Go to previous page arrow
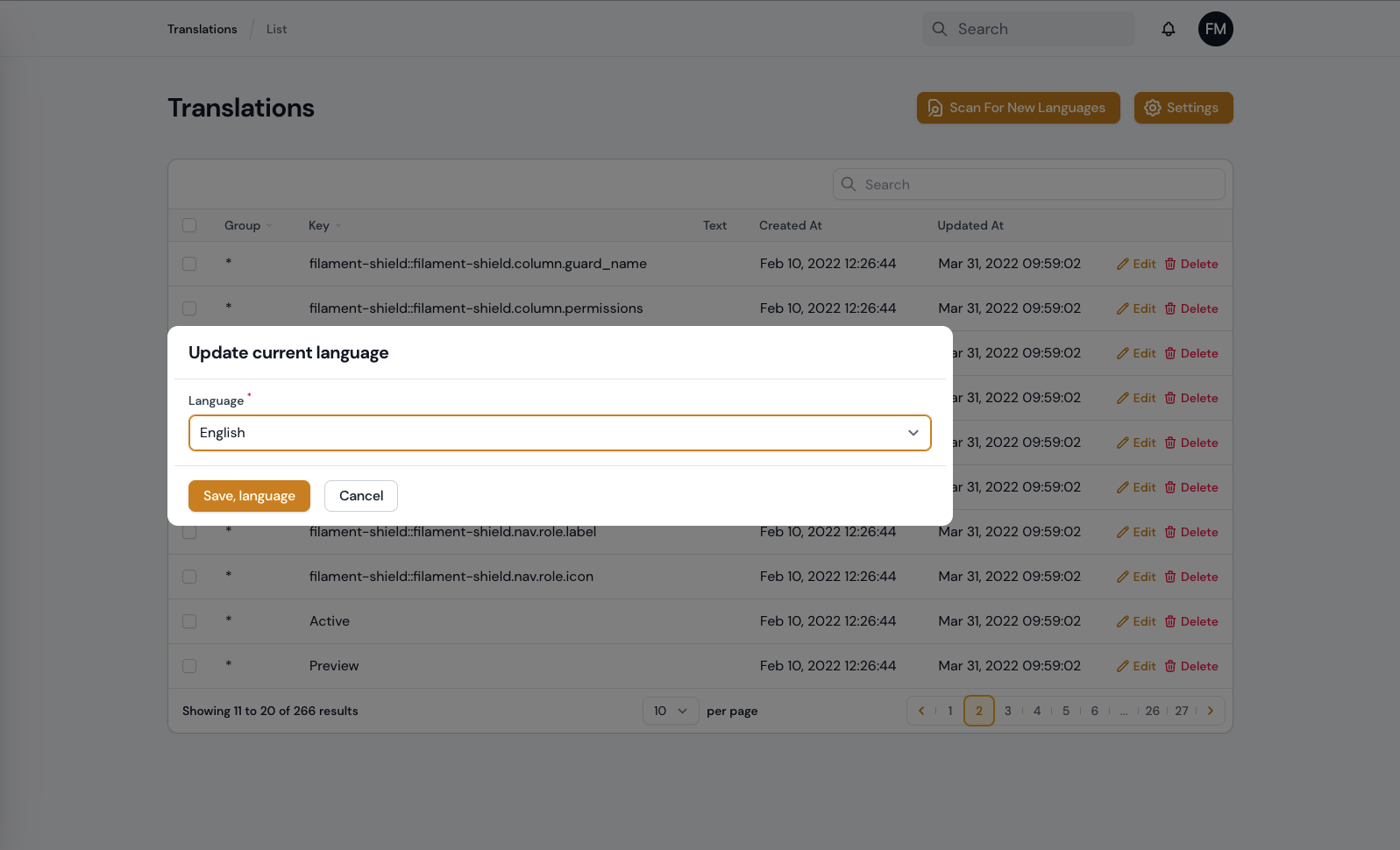1400x850 pixels. [921, 711]
